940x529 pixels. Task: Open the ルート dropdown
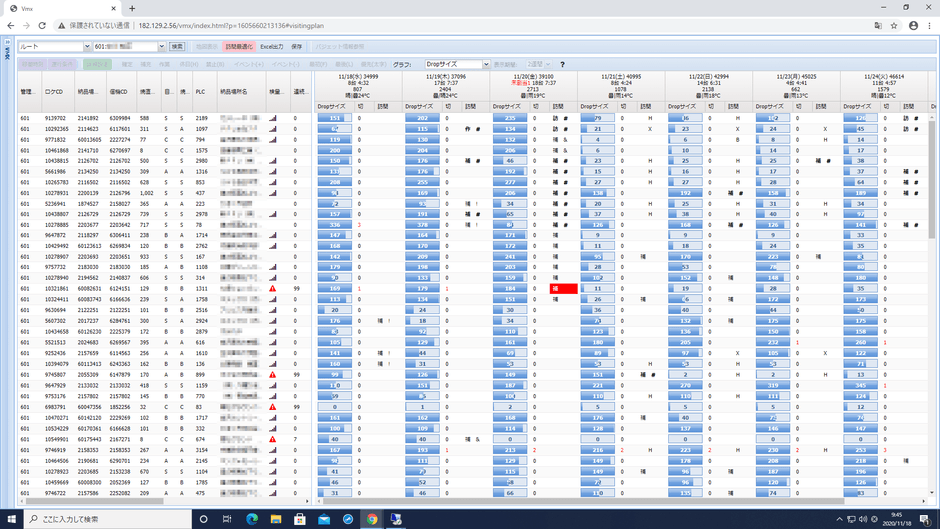(x=55, y=46)
